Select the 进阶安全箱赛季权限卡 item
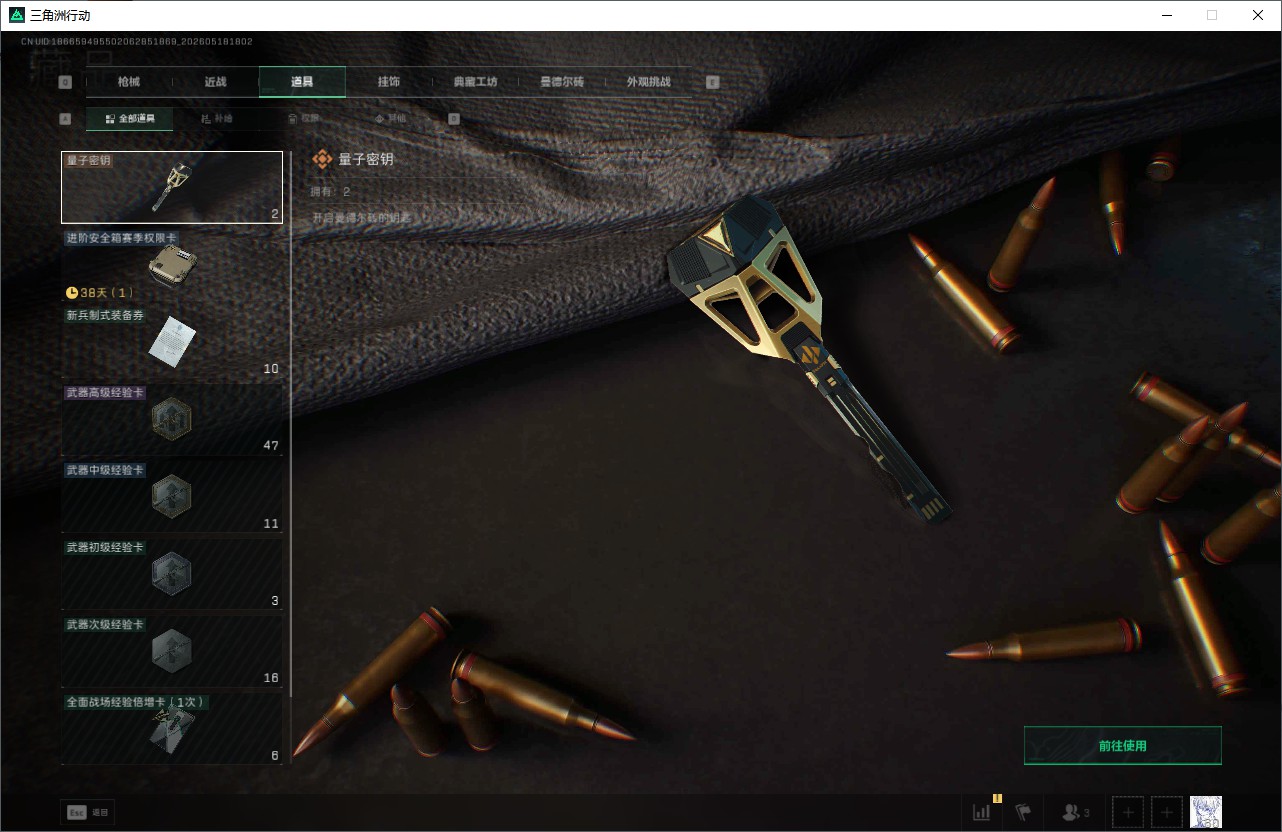1282x832 pixels. (172, 265)
